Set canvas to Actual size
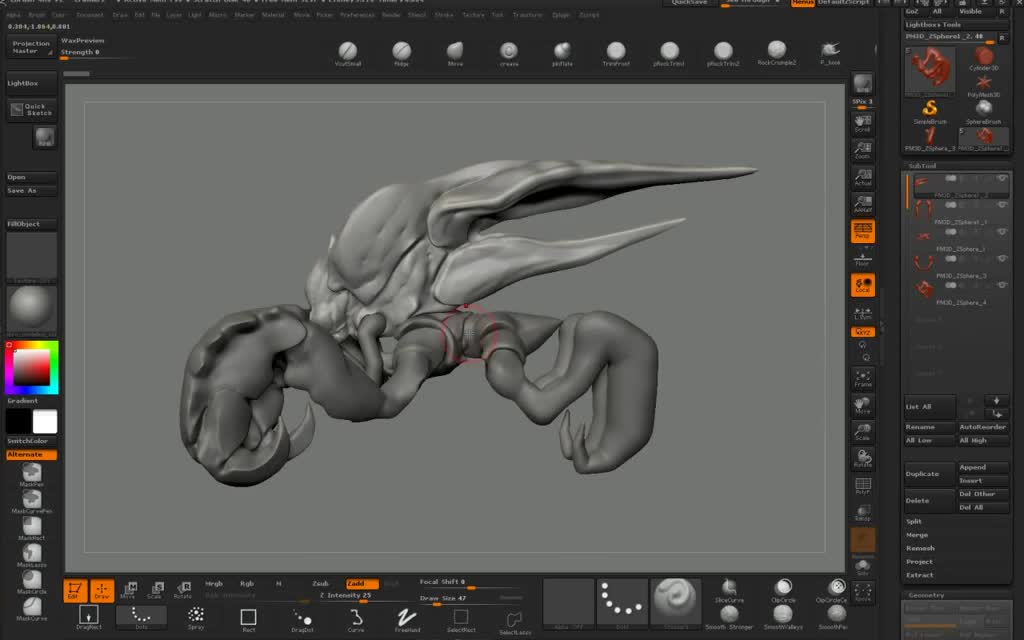This screenshot has width=1024, height=640. (x=863, y=177)
